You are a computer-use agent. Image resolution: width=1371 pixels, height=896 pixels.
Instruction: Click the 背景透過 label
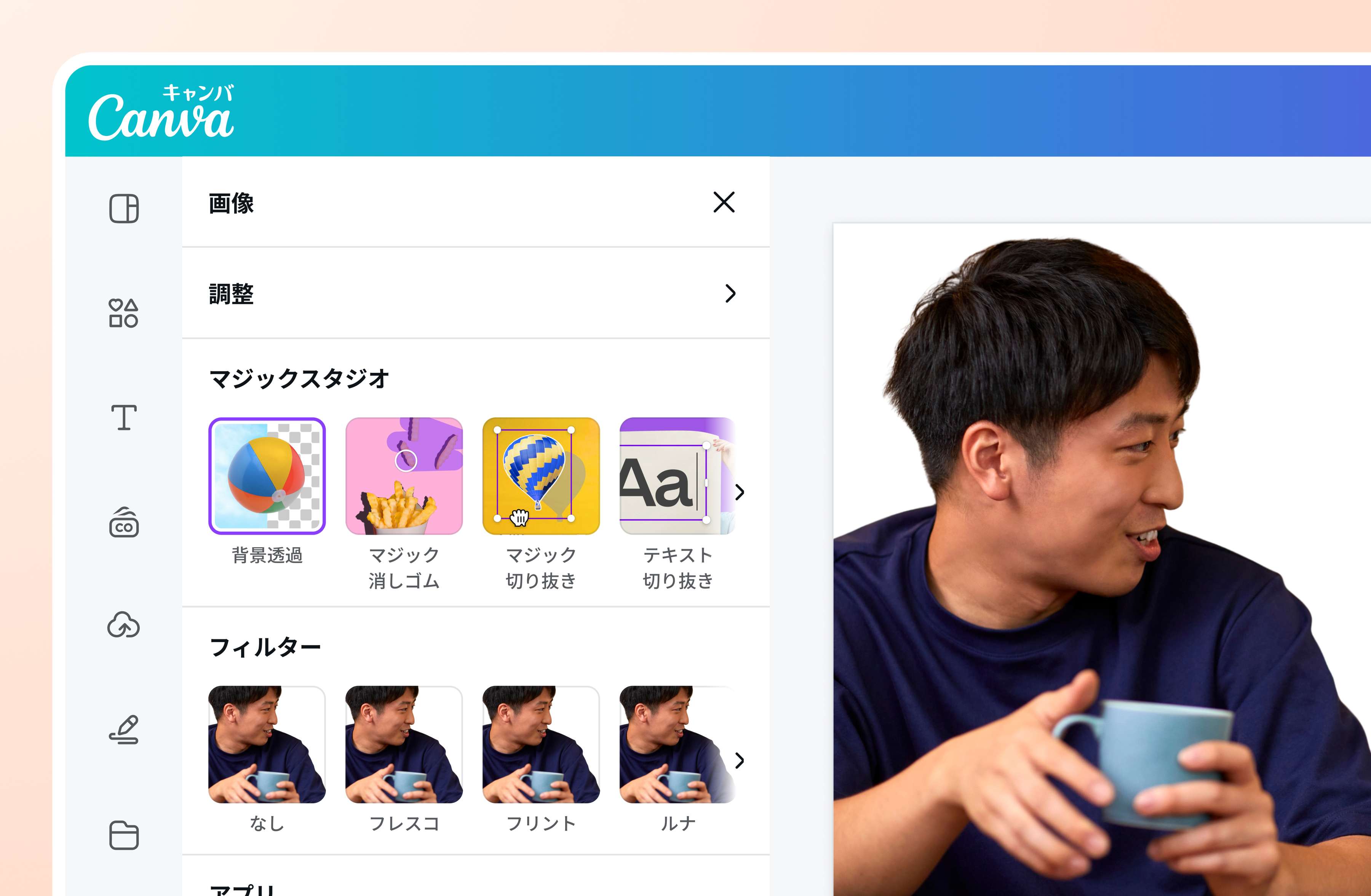coord(267,556)
